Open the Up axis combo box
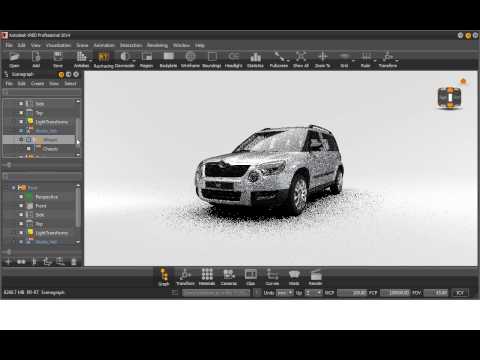 [x=313, y=293]
